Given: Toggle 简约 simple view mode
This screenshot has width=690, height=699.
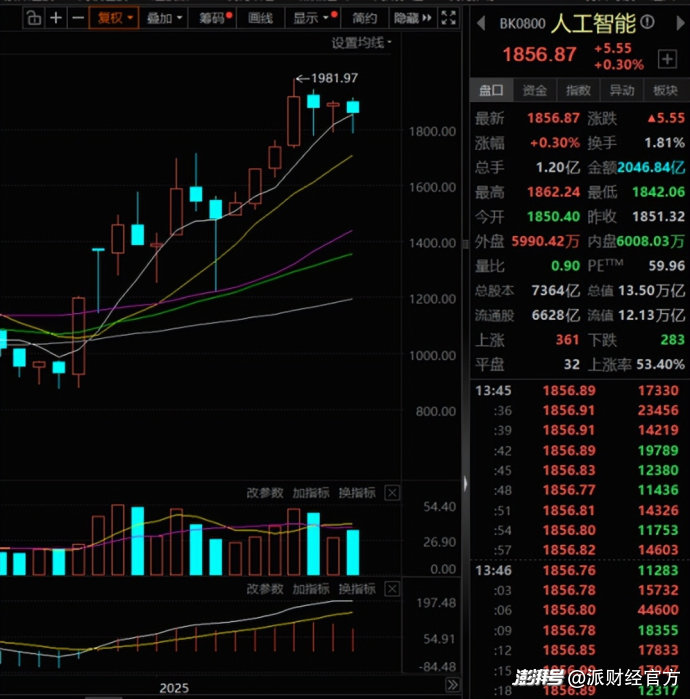Looking at the screenshot, I should [365, 17].
